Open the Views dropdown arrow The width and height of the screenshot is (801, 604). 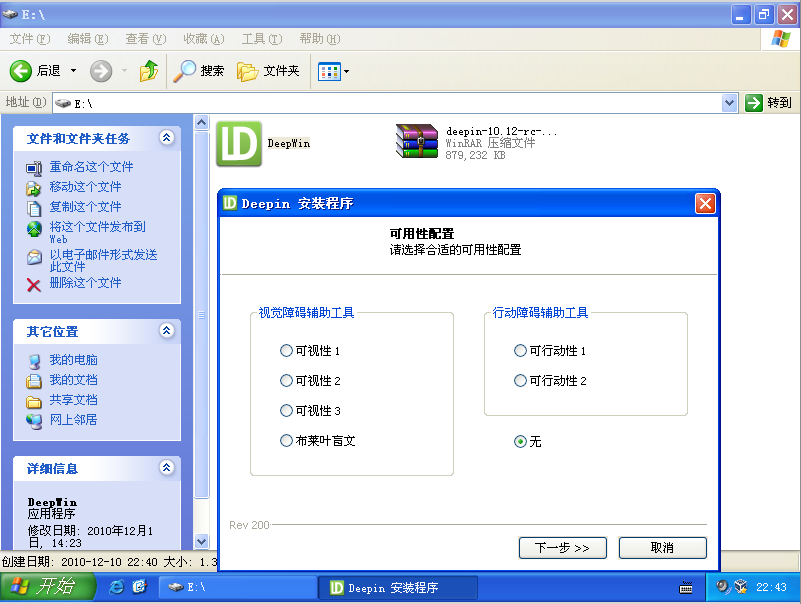346,72
